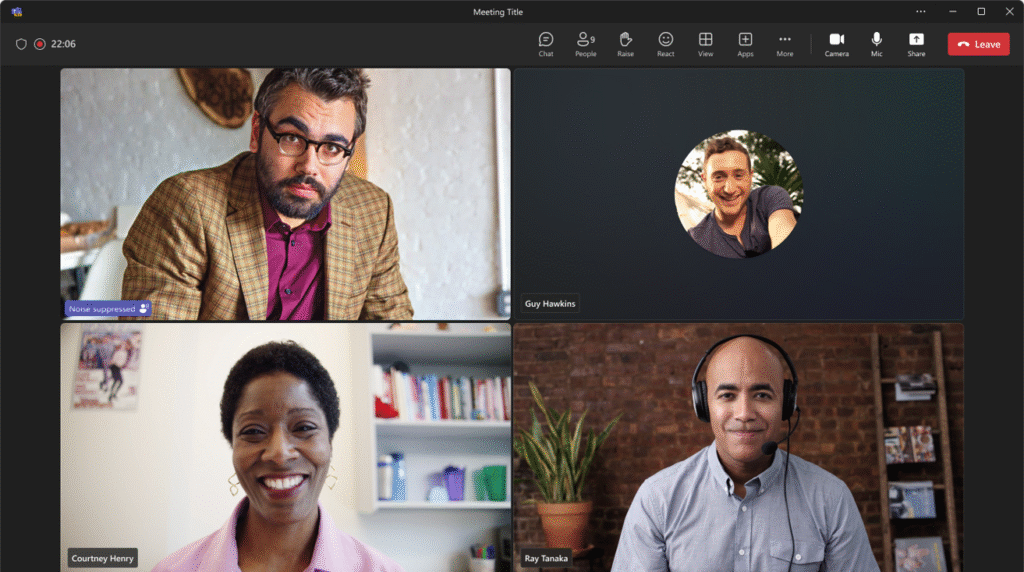
Task: Mute the Mic
Action: point(876,44)
